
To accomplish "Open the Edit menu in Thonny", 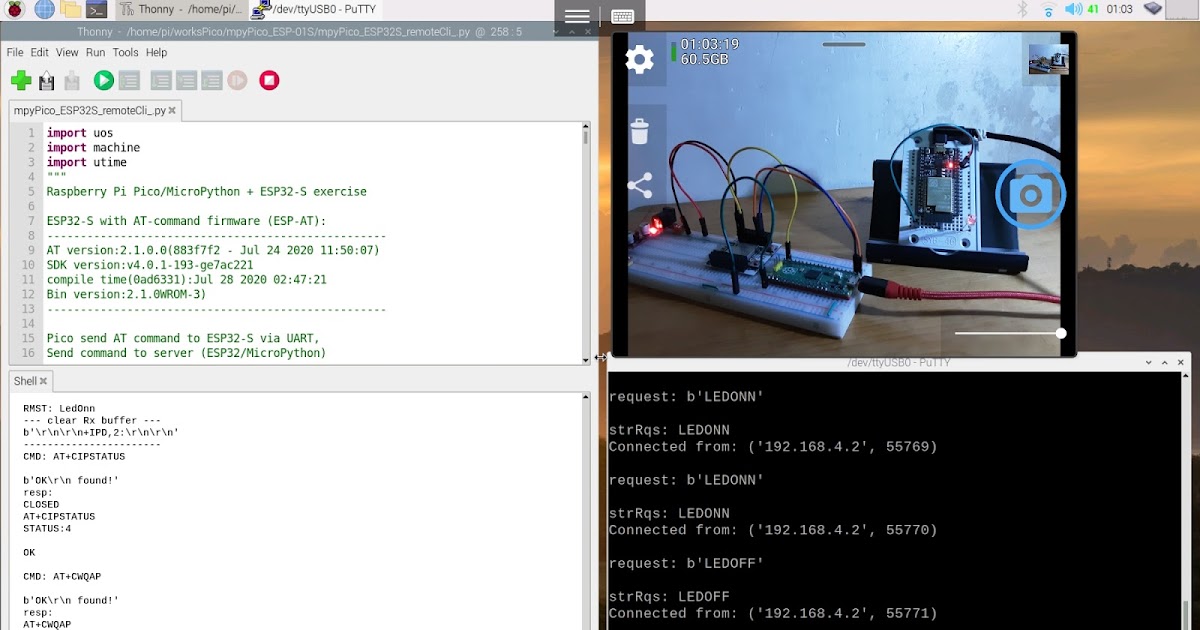I will click(39, 52).
